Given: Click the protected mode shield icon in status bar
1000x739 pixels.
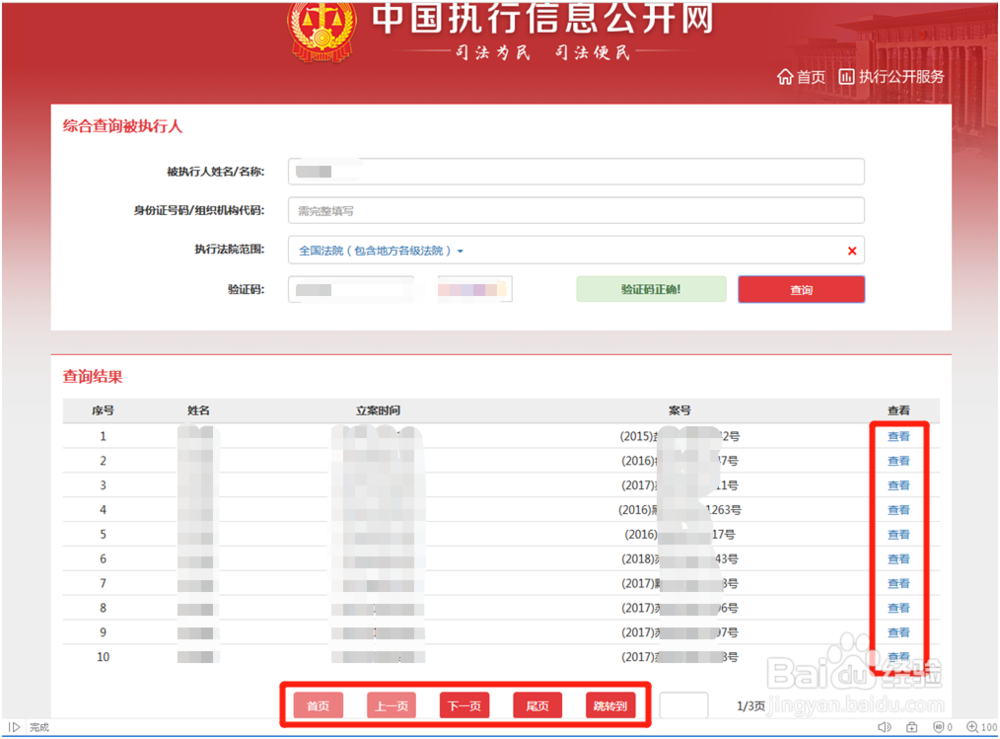Looking at the screenshot, I should pyautogui.click(x=939, y=726).
